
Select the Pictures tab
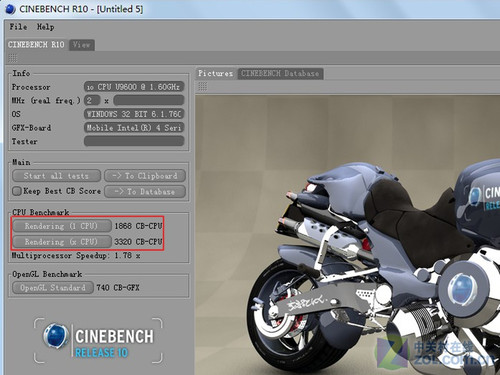216,73
